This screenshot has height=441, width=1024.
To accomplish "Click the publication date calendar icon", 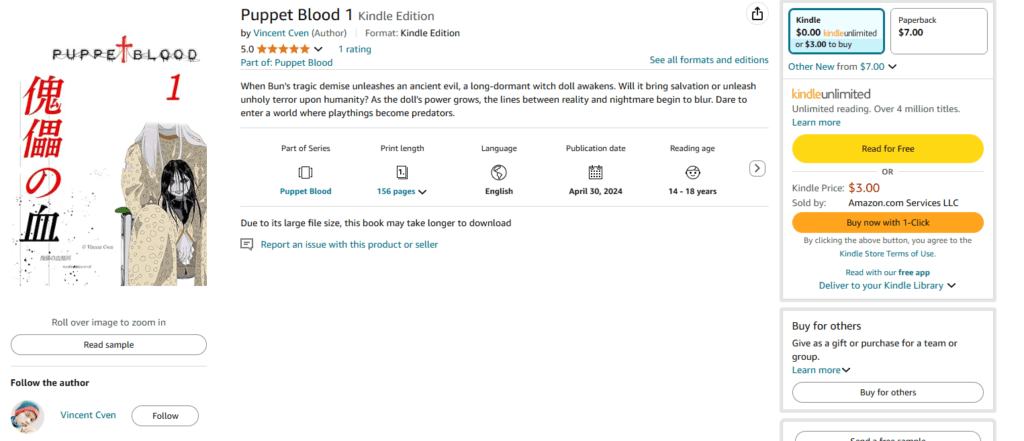I will pyautogui.click(x=596, y=172).
